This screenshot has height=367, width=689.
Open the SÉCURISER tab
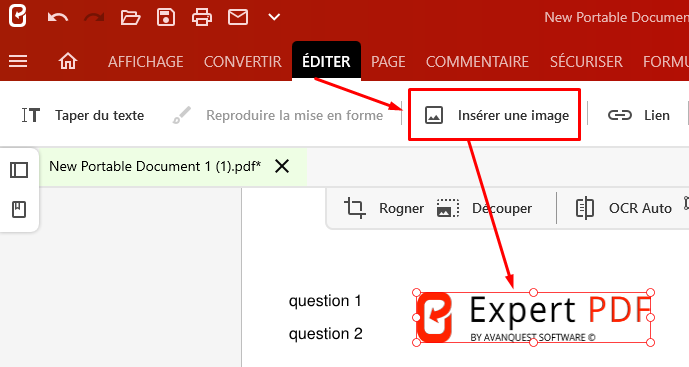586,62
